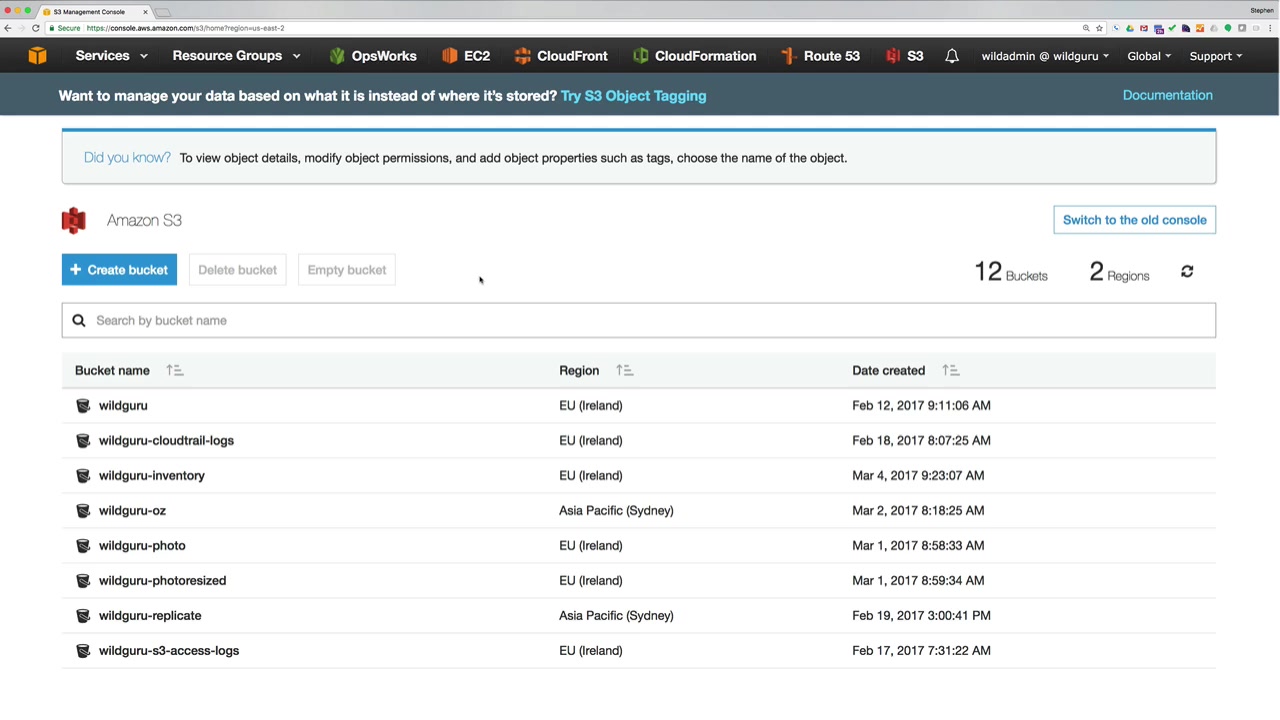Follow the Try S3 Object Tagging link
Screen dimensions: 1280x720
coord(633,96)
